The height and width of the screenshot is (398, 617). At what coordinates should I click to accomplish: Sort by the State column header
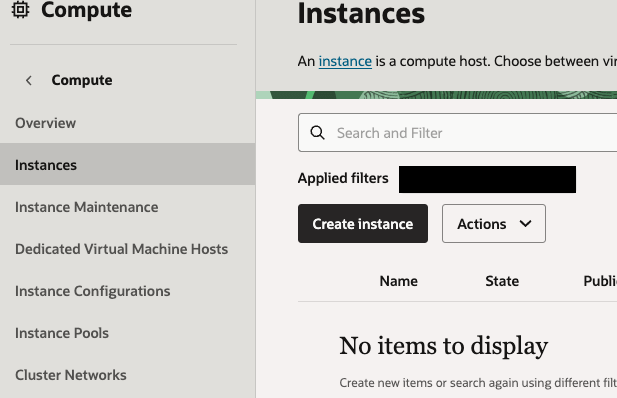[502, 281]
